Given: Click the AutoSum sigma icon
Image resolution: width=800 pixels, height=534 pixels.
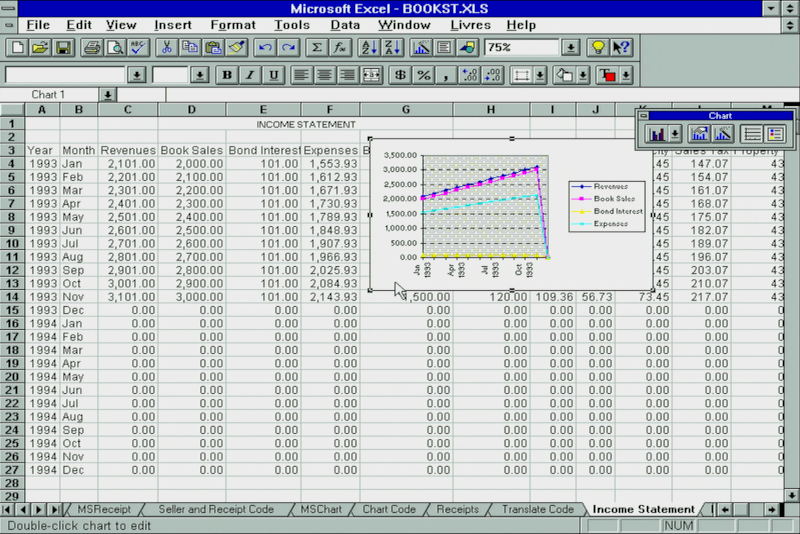Looking at the screenshot, I should [x=318, y=47].
